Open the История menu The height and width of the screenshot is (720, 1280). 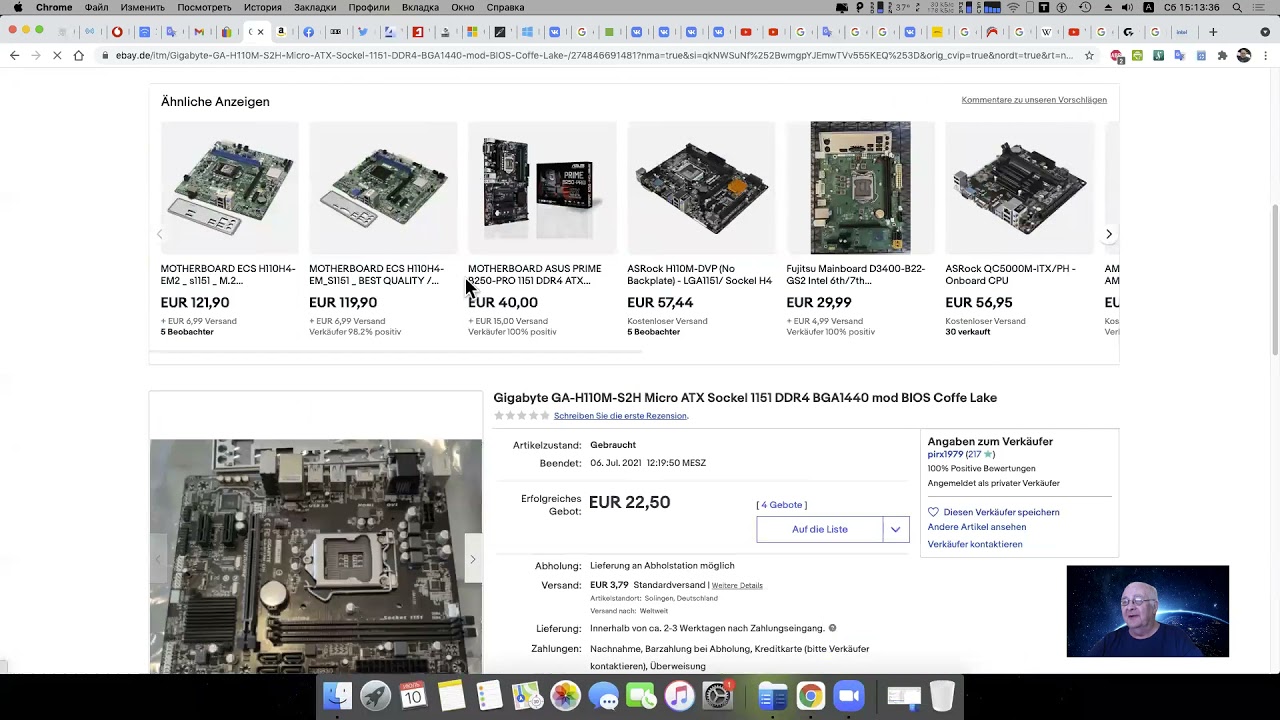(263, 7)
